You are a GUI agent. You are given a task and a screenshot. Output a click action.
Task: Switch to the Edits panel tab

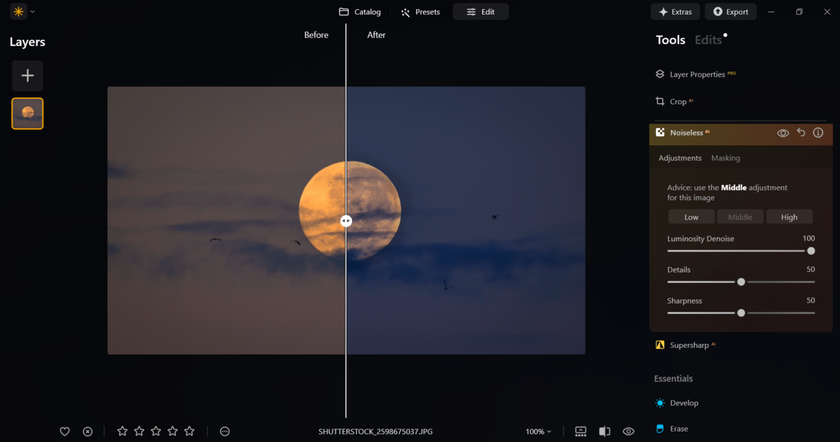tap(708, 40)
